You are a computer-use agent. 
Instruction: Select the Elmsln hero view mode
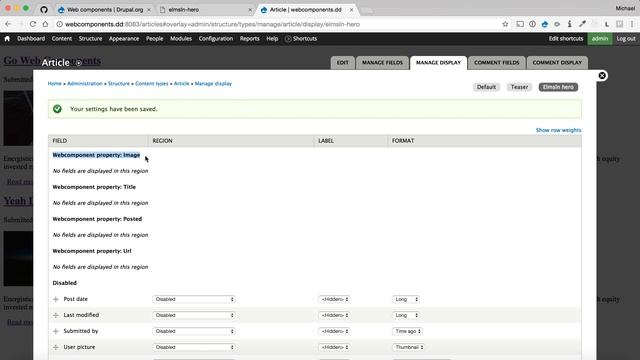pyautogui.click(x=558, y=87)
